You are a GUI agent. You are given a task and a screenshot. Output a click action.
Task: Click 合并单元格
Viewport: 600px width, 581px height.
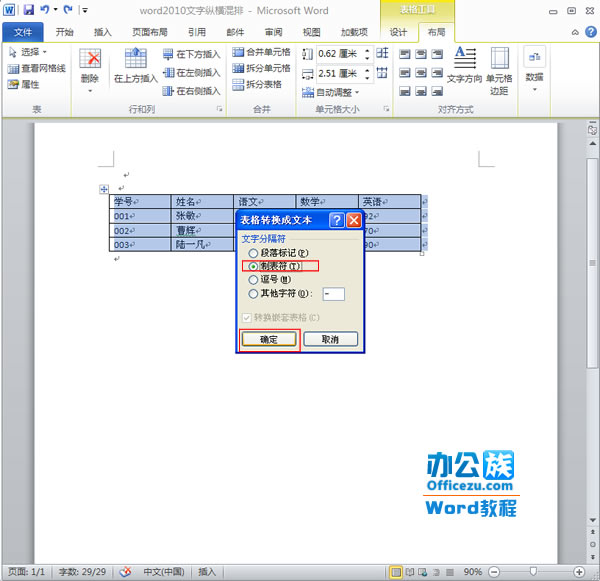261,52
